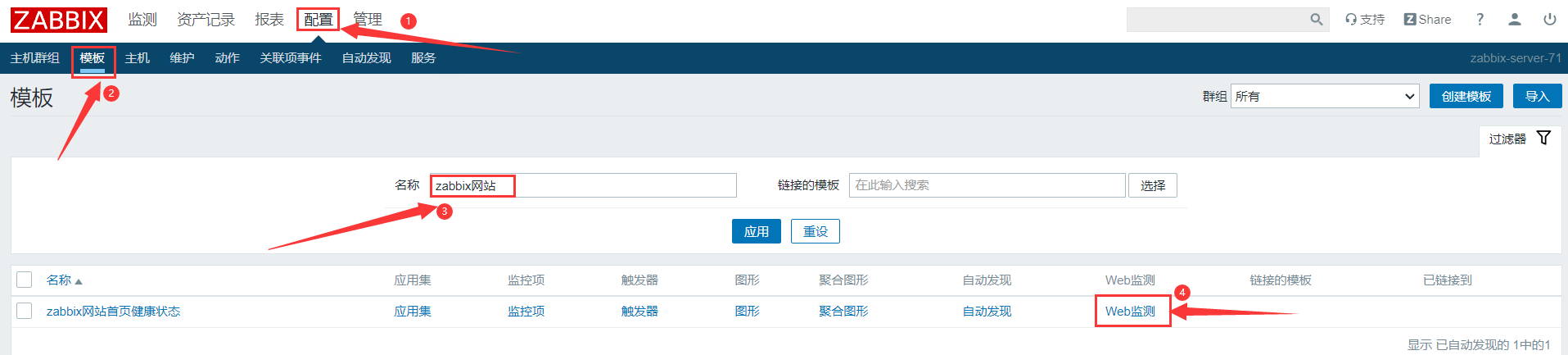The height and width of the screenshot is (355, 1568).
Task: Click the power logout icon
Action: tap(1550, 20)
